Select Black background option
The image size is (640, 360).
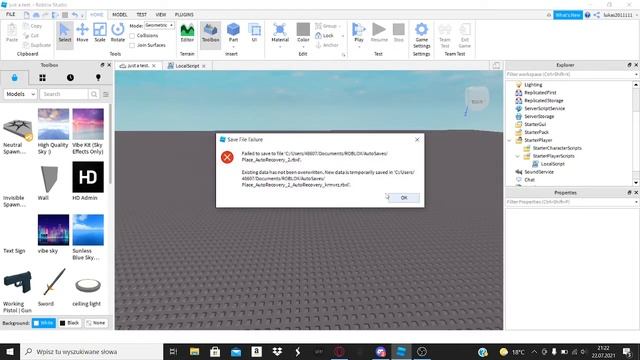pyautogui.click(x=69, y=323)
